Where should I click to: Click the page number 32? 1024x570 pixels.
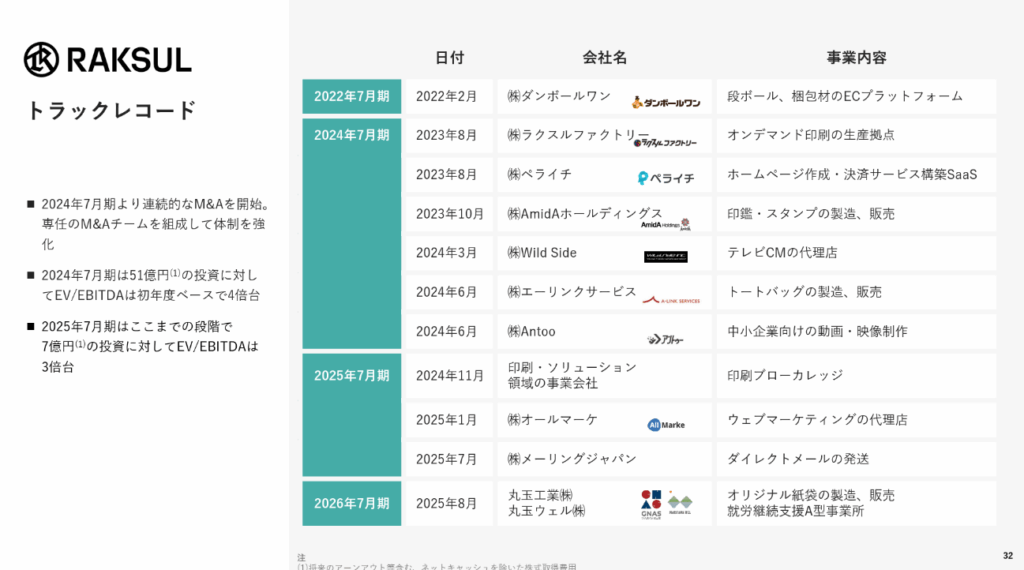point(1008,556)
